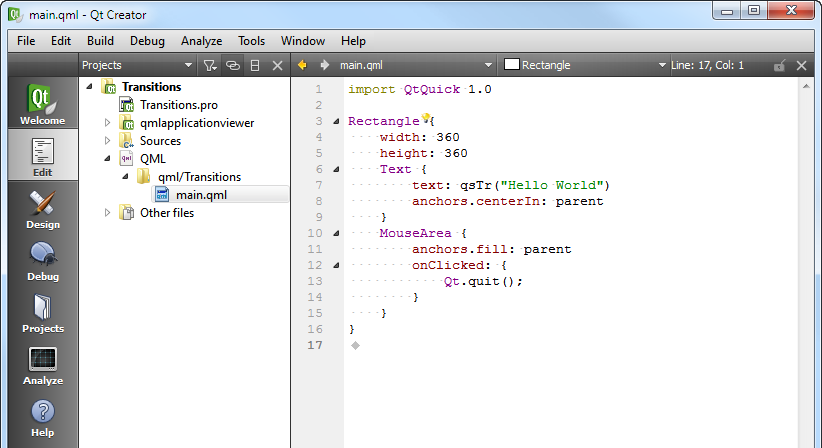Switch to Edit mode
The height and width of the screenshot is (448, 822).
click(42, 156)
